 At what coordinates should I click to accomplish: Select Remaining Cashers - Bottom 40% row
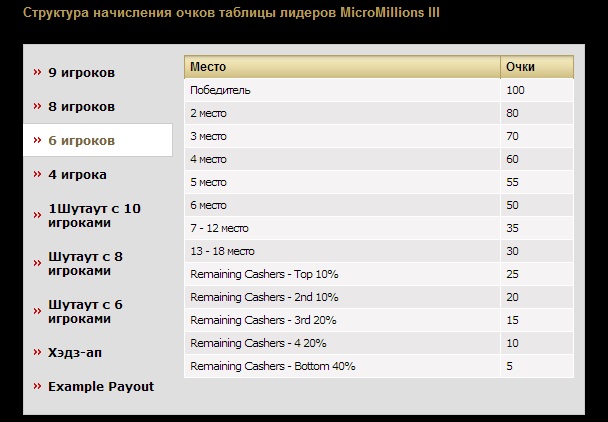(x=379, y=366)
